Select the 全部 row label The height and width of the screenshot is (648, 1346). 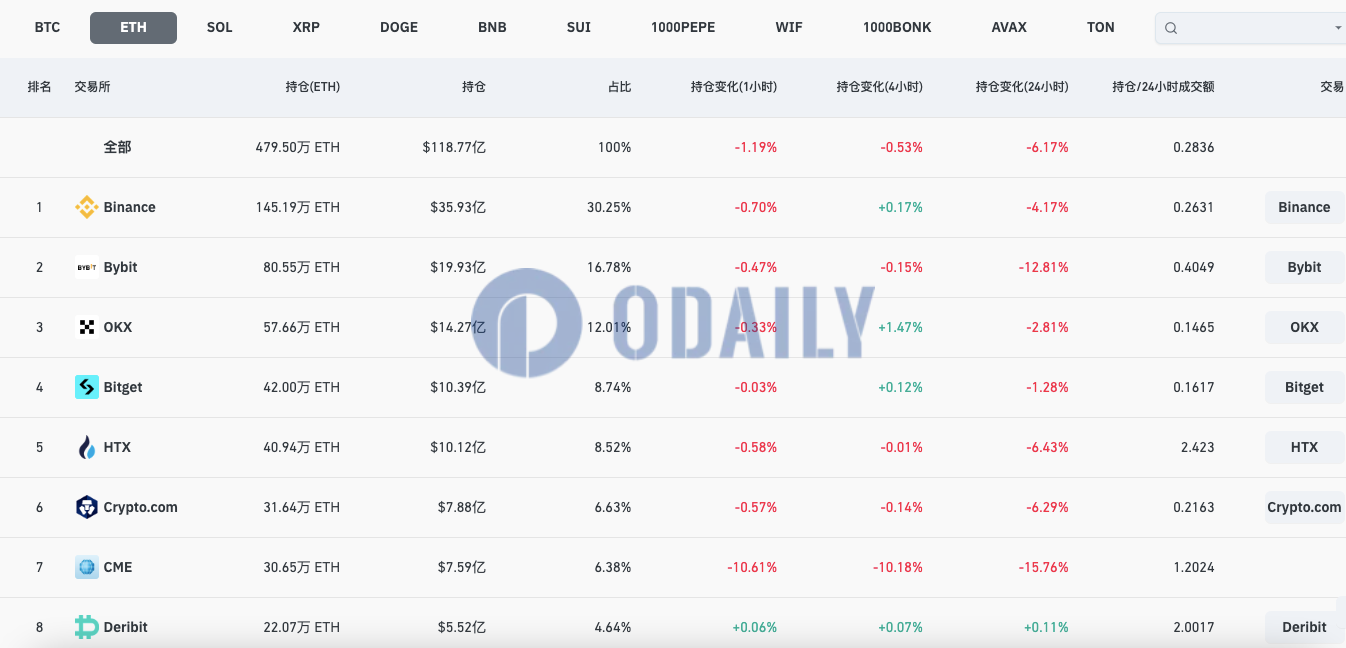(118, 147)
